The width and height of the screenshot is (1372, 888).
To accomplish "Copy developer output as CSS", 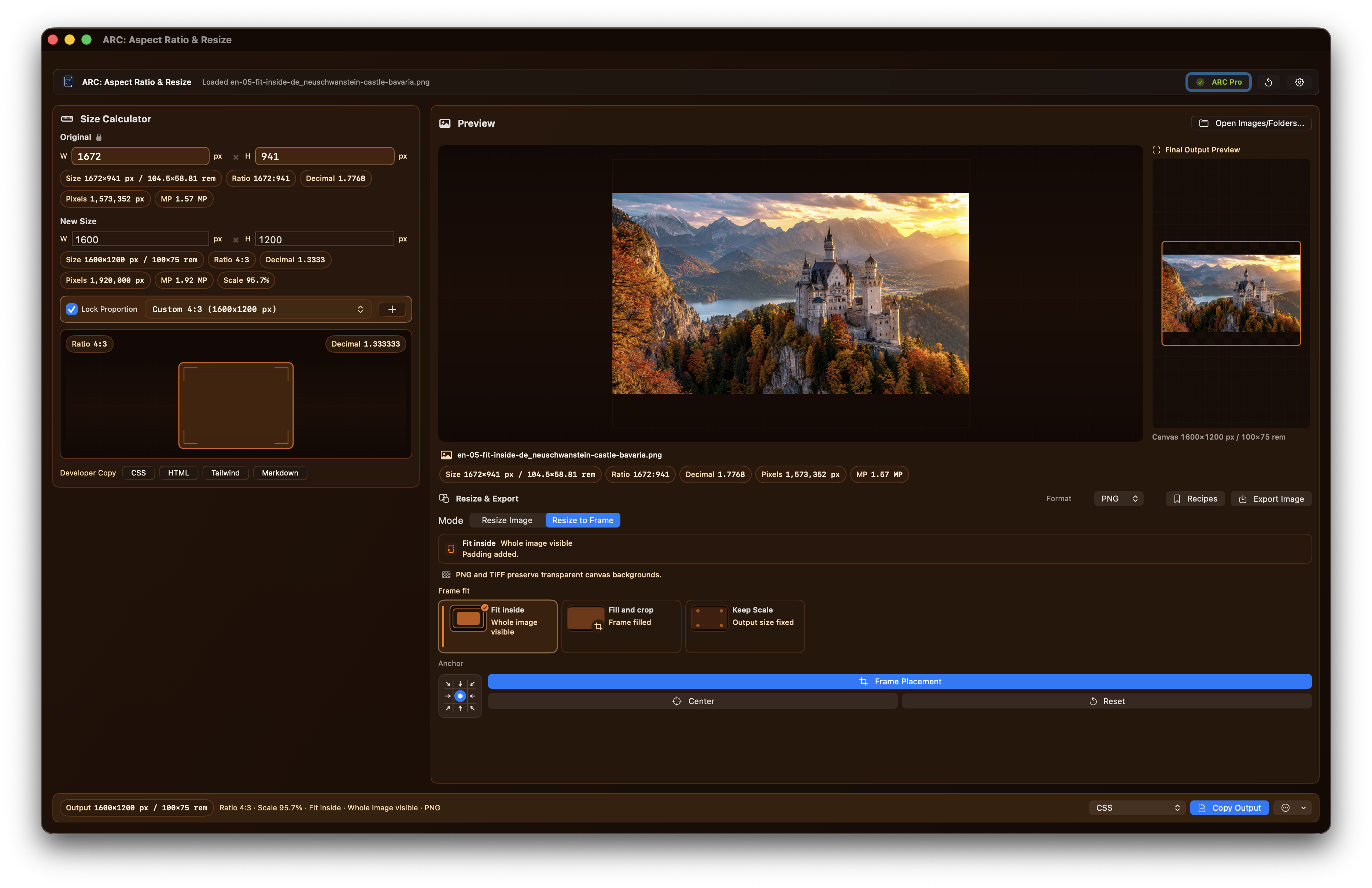I will point(139,473).
